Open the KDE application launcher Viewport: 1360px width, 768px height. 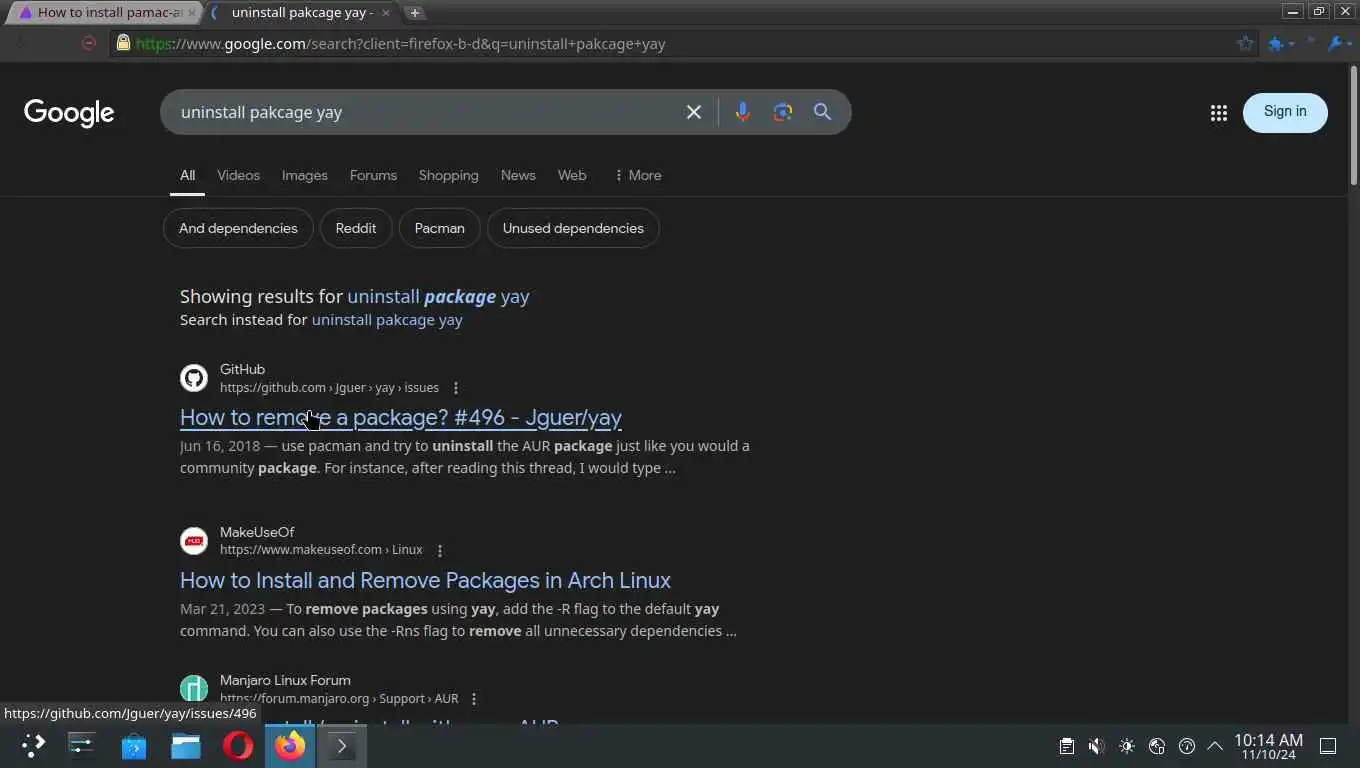(33, 745)
